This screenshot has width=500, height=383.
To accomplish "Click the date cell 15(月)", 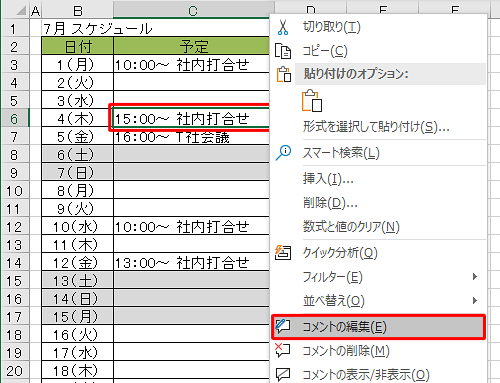I will click(x=78, y=316).
